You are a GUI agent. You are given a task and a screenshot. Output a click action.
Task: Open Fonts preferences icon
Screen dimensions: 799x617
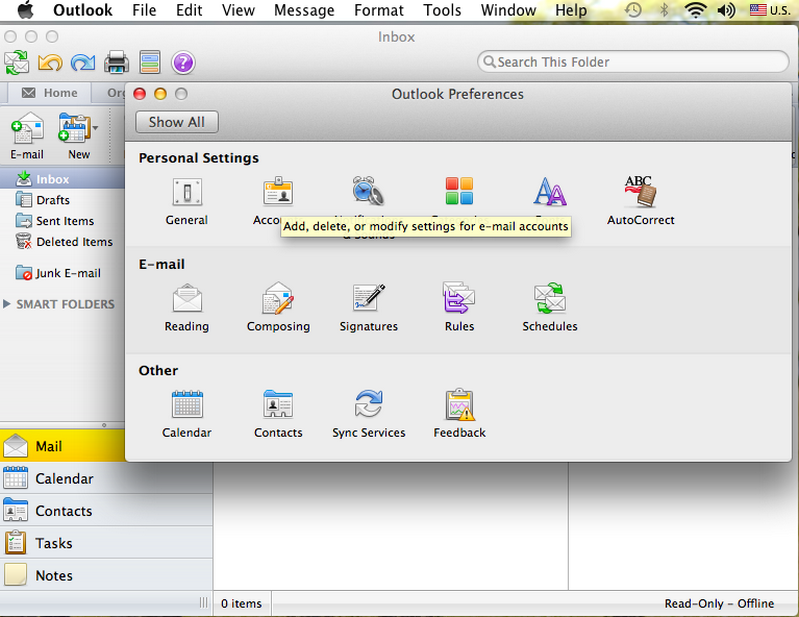pyautogui.click(x=550, y=192)
